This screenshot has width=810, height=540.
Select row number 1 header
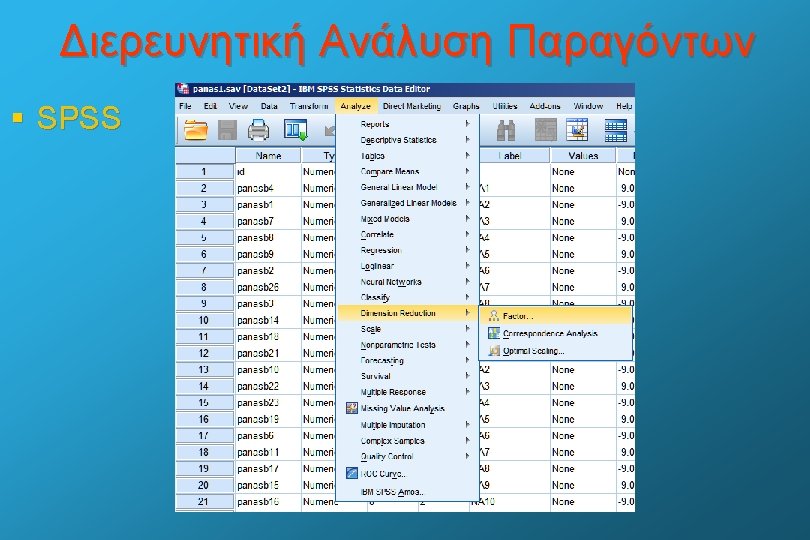click(205, 172)
